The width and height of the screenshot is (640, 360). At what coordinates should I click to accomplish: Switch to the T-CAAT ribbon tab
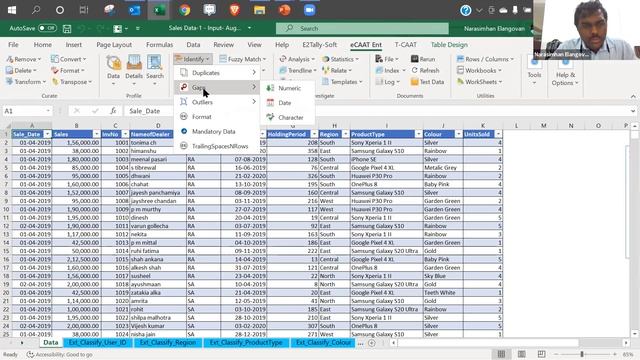[405, 45]
